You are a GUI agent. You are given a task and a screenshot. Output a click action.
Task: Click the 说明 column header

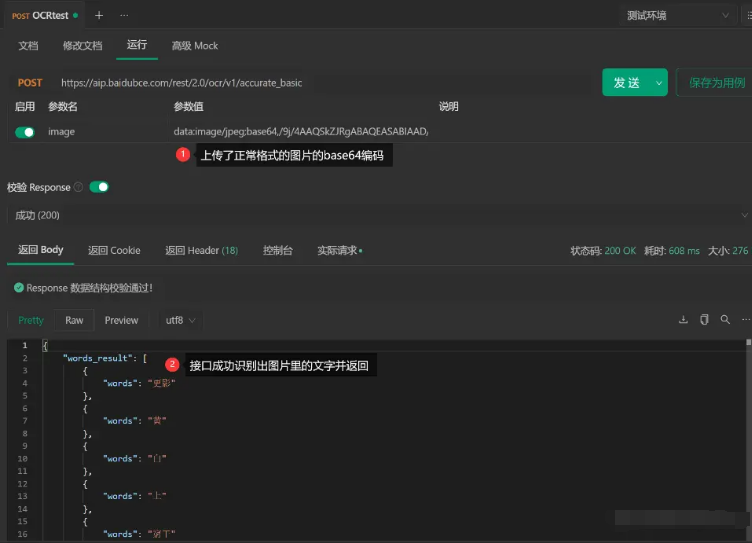click(x=448, y=106)
